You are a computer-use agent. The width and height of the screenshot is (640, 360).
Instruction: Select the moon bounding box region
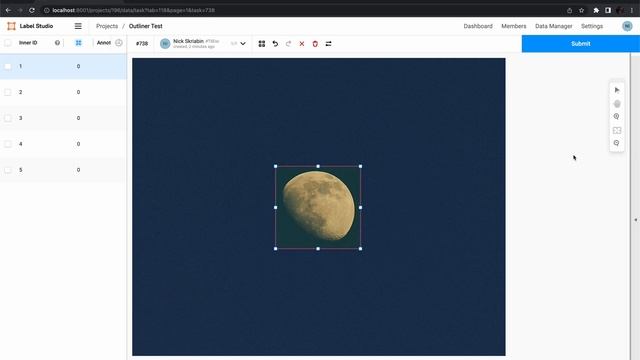[318, 207]
